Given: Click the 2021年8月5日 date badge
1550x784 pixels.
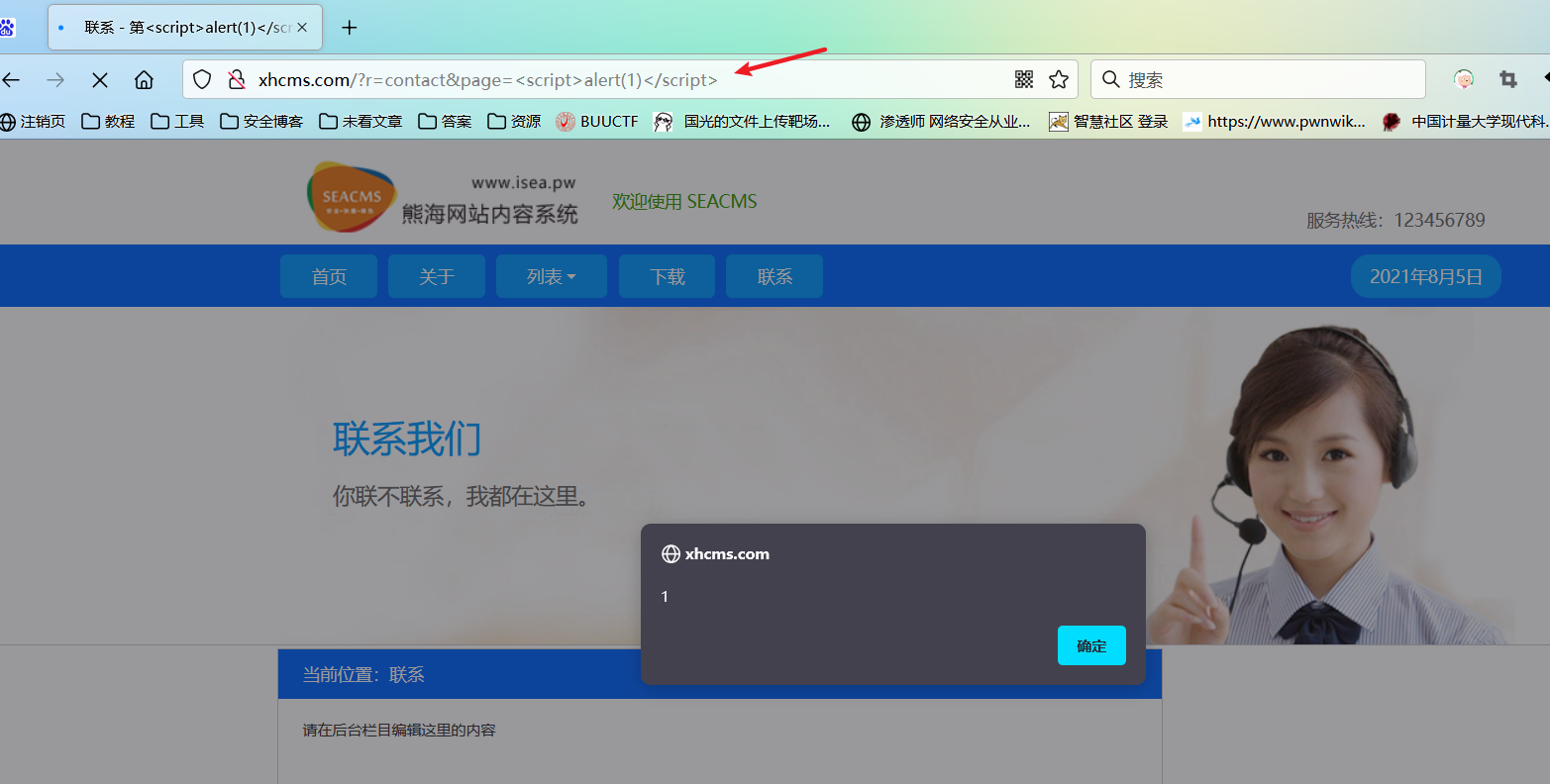Looking at the screenshot, I should pos(1426,276).
